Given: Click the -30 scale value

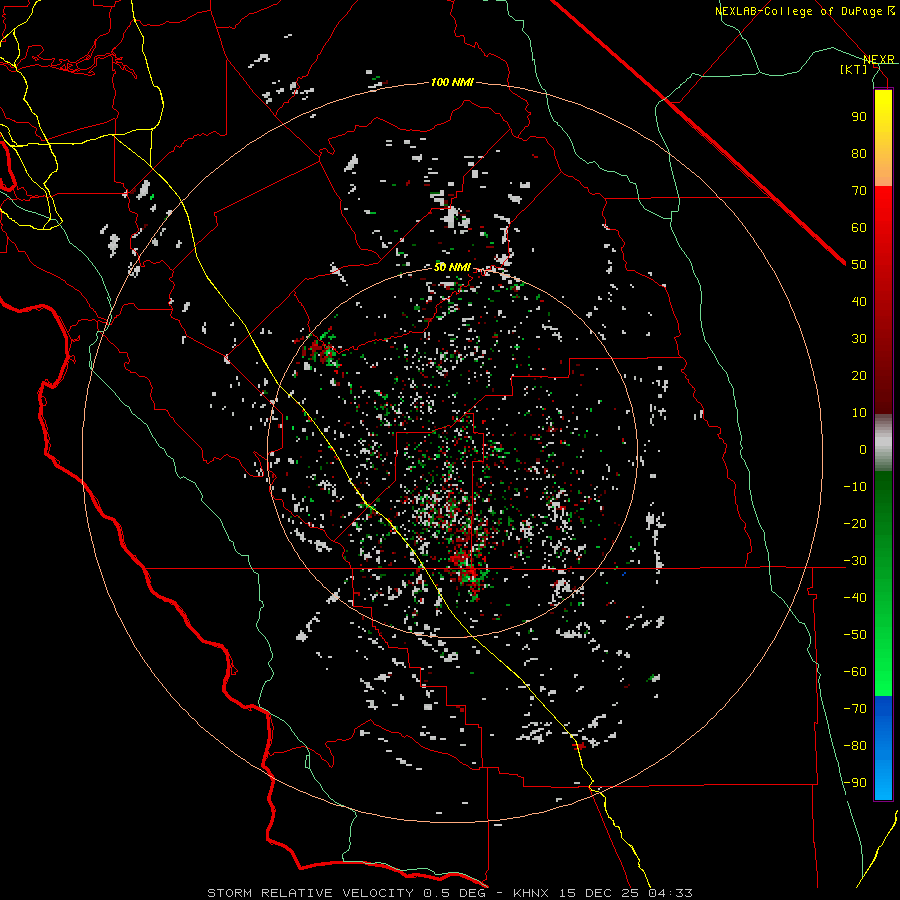Looking at the screenshot, I should 855,561.
